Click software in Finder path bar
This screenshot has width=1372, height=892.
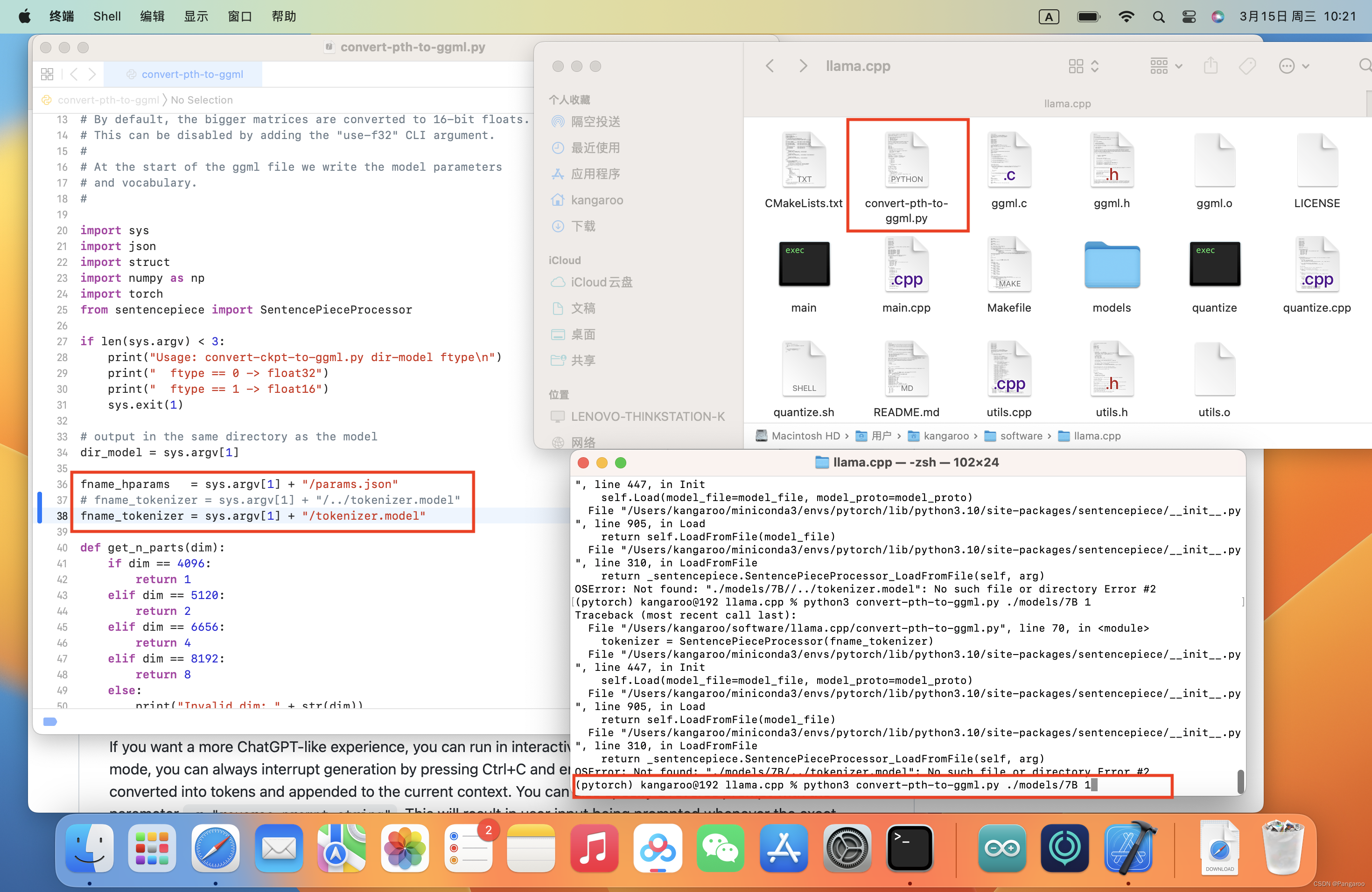click(x=1014, y=436)
